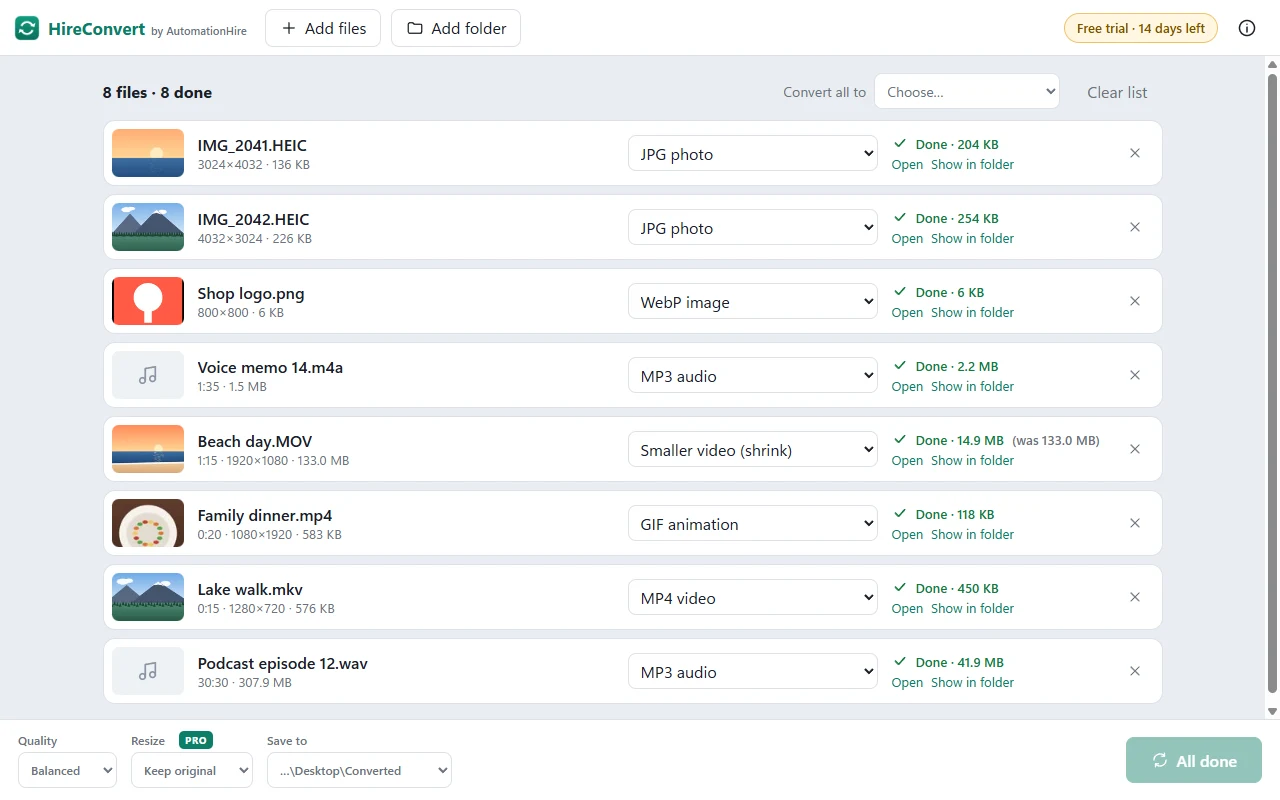Open WebP image format dropdown for Shop logo
1280x800 pixels.
pyautogui.click(x=753, y=302)
